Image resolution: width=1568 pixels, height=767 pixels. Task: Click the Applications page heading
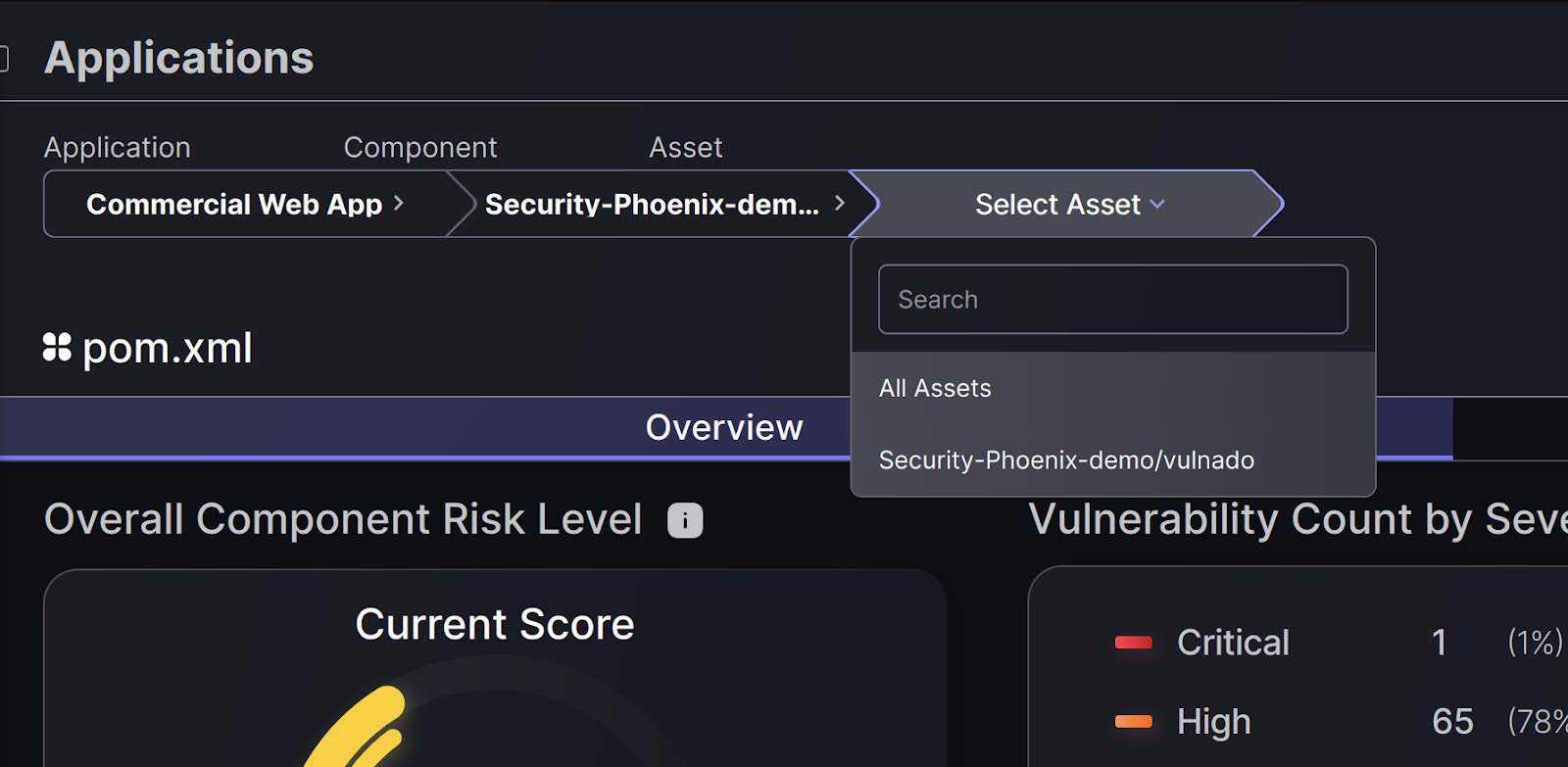(178, 58)
